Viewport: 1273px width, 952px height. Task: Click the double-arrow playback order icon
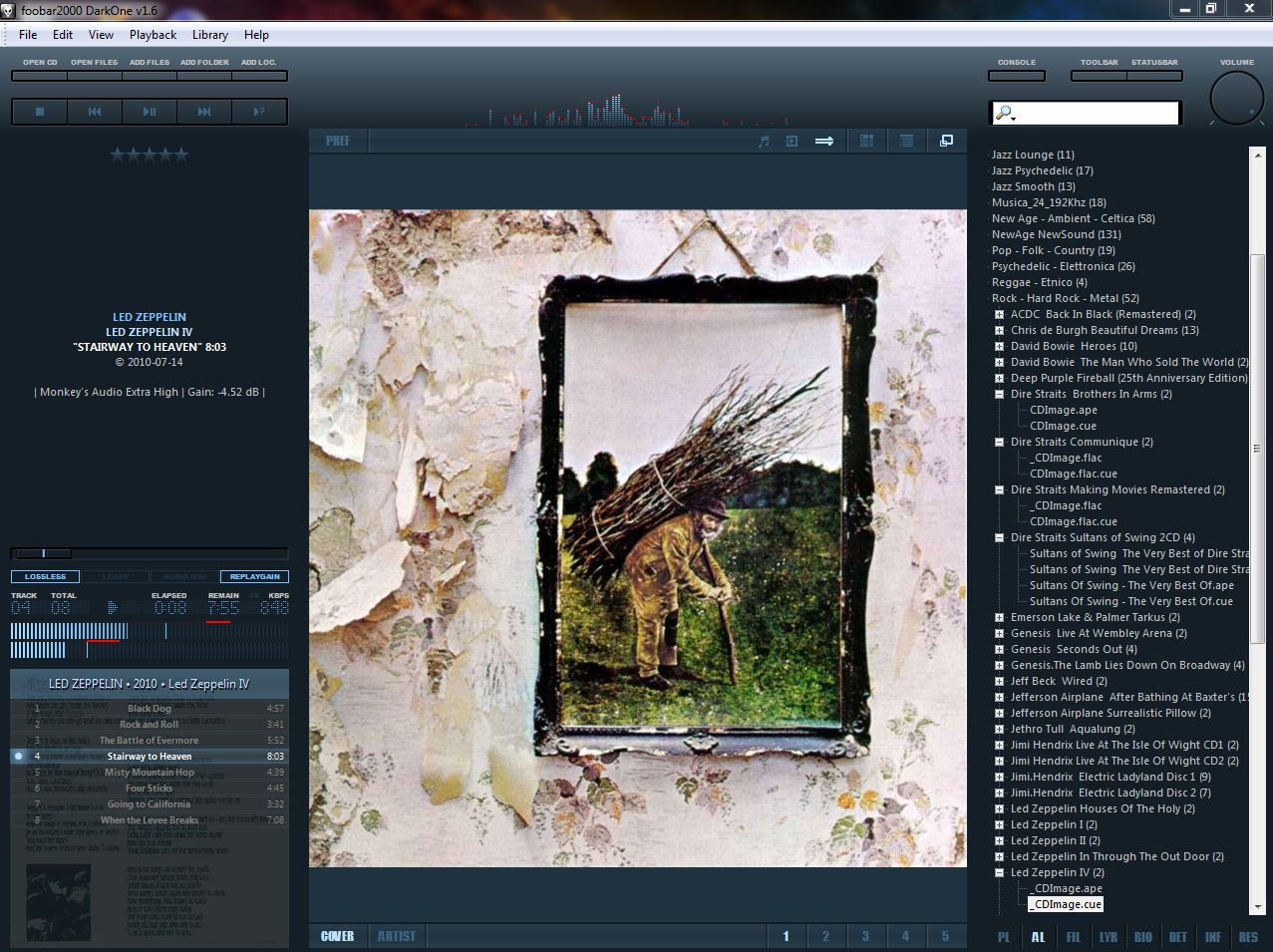point(824,142)
